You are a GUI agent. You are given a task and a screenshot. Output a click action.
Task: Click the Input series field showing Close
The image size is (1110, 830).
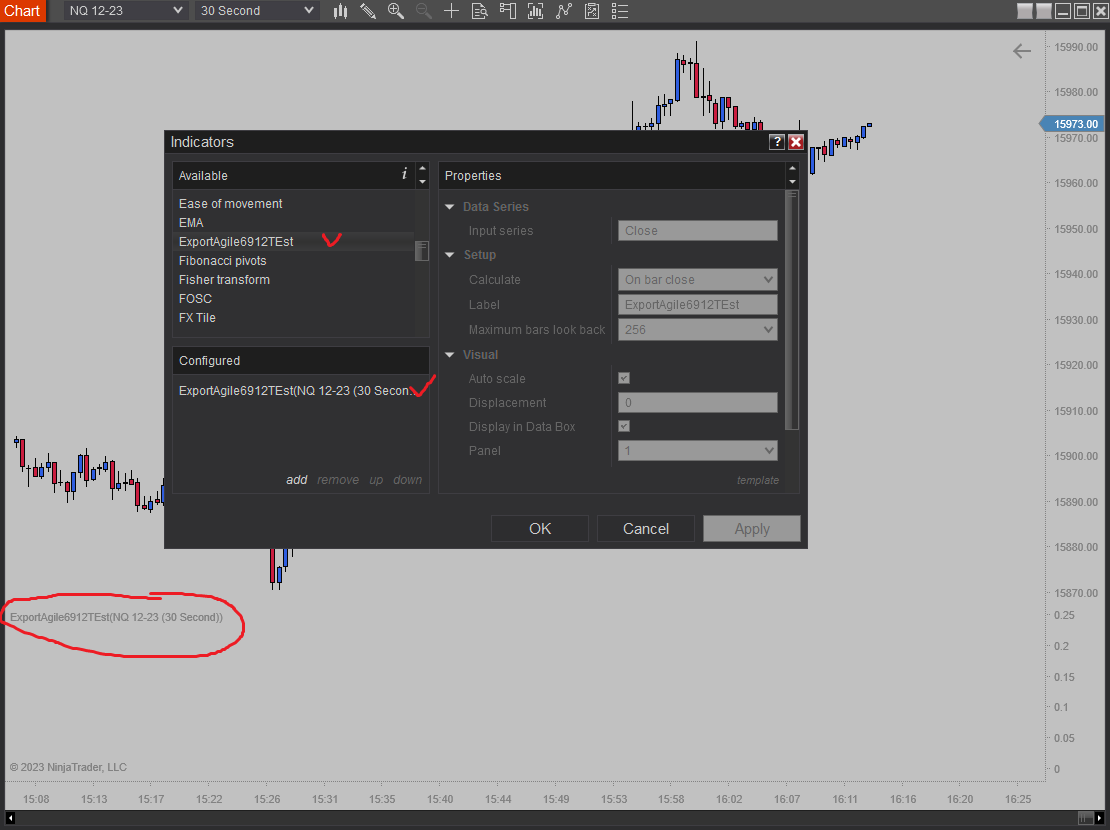click(x=697, y=231)
